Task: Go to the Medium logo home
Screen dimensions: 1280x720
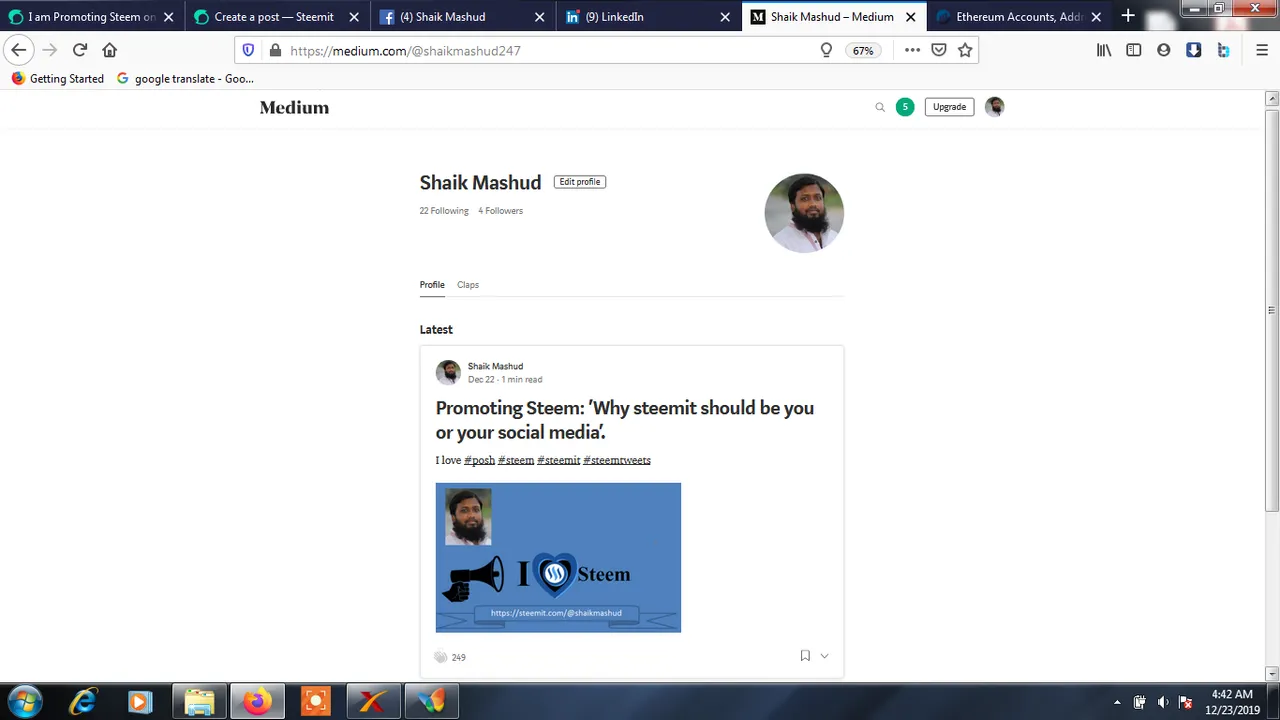Action: point(294,107)
